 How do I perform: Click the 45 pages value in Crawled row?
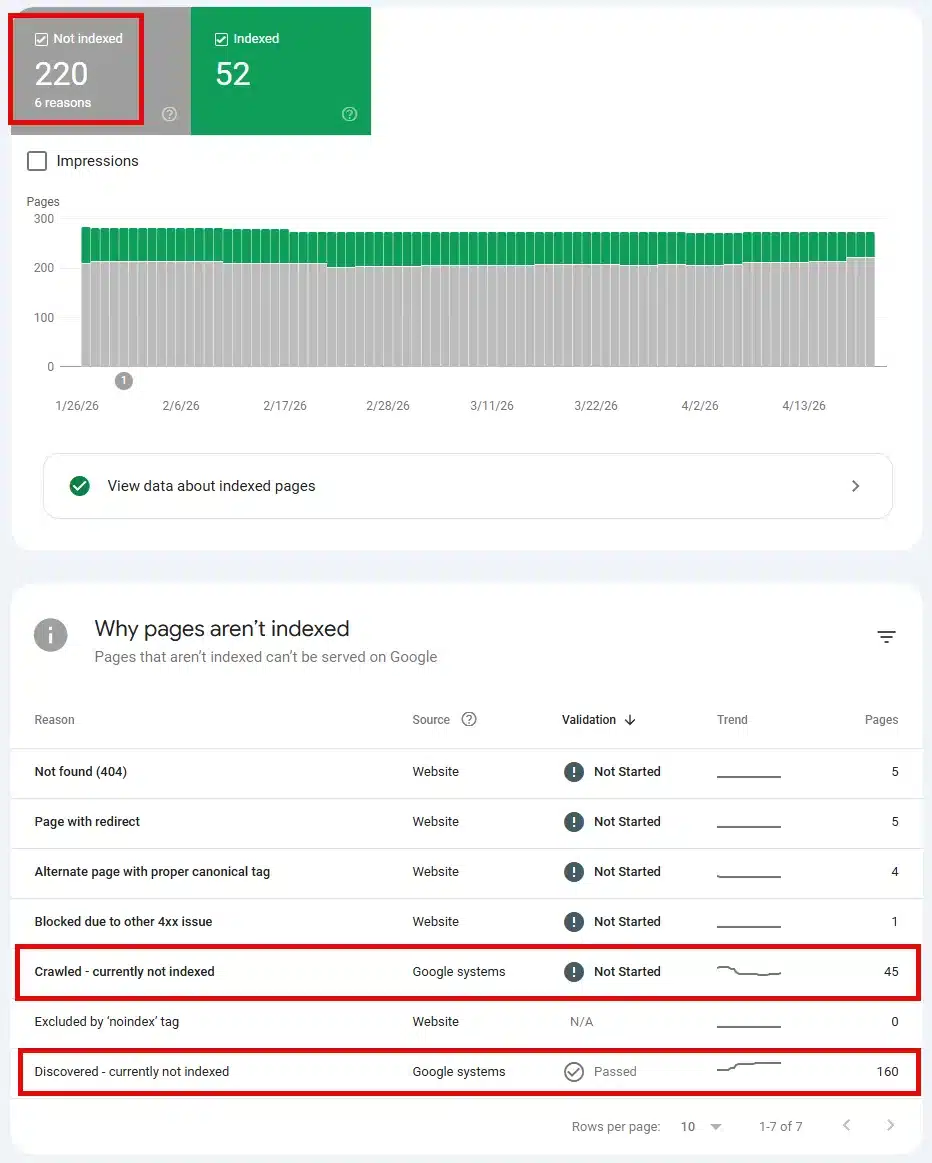point(891,972)
